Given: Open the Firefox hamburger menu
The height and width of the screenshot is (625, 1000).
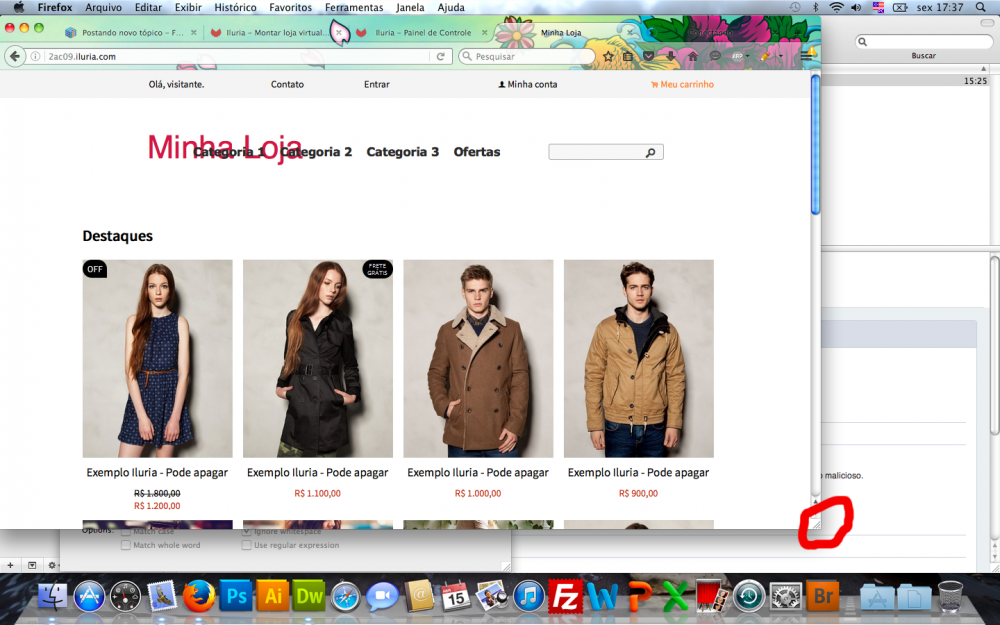Looking at the screenshot, I should [806, 57].
